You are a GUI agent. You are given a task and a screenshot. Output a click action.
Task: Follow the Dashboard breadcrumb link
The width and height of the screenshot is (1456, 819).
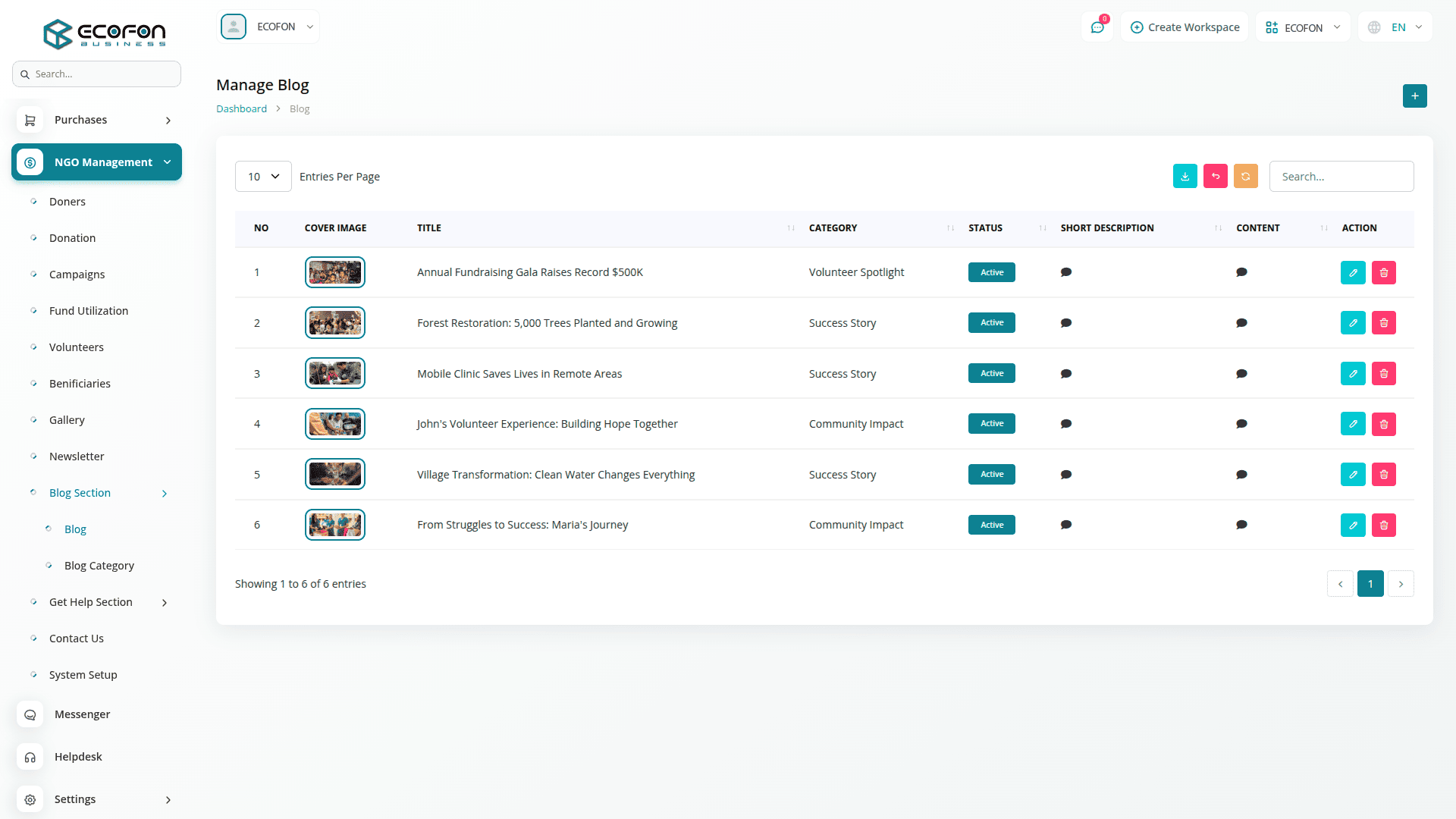click(x=241, y=108)
